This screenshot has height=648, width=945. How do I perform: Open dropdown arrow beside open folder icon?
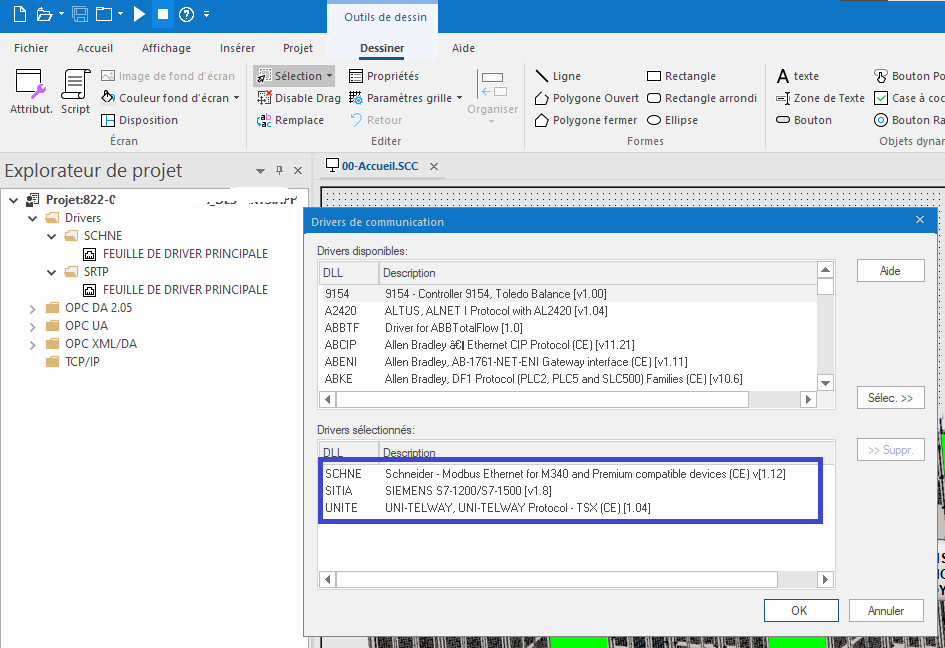click(61, 14)
